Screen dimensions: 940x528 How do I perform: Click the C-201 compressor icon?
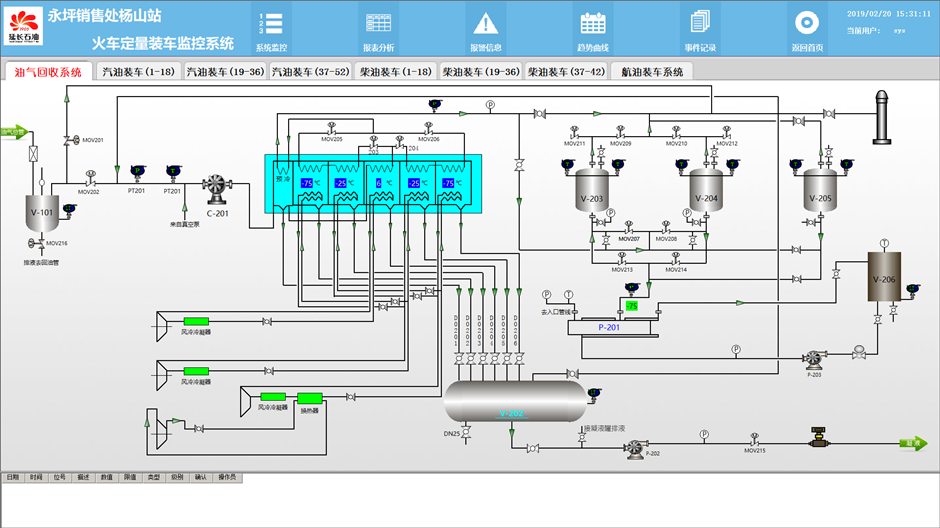coord(217,186)
